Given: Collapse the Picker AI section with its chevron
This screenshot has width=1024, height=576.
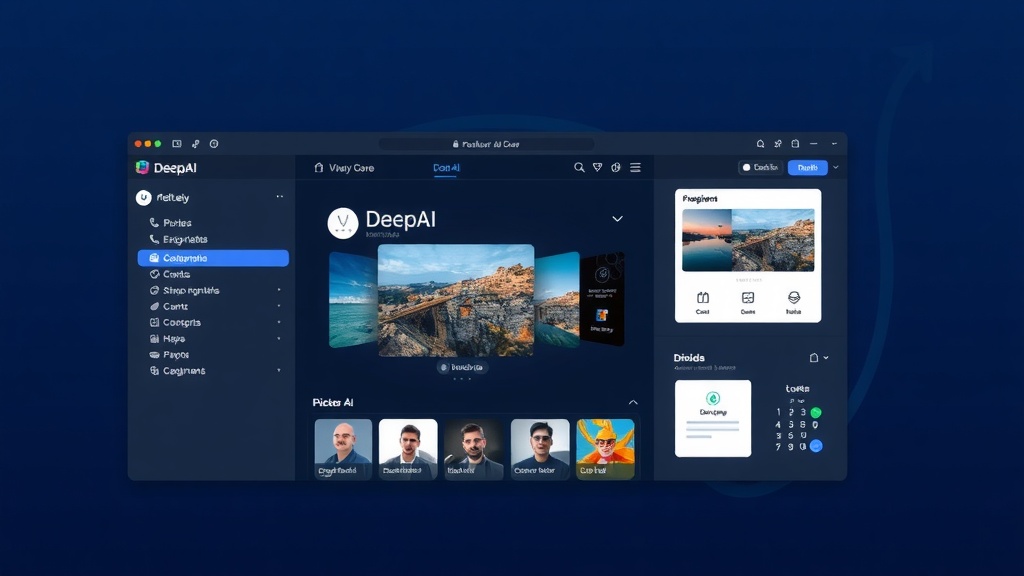Looking at the screenshot, I should tap(633, 402).
